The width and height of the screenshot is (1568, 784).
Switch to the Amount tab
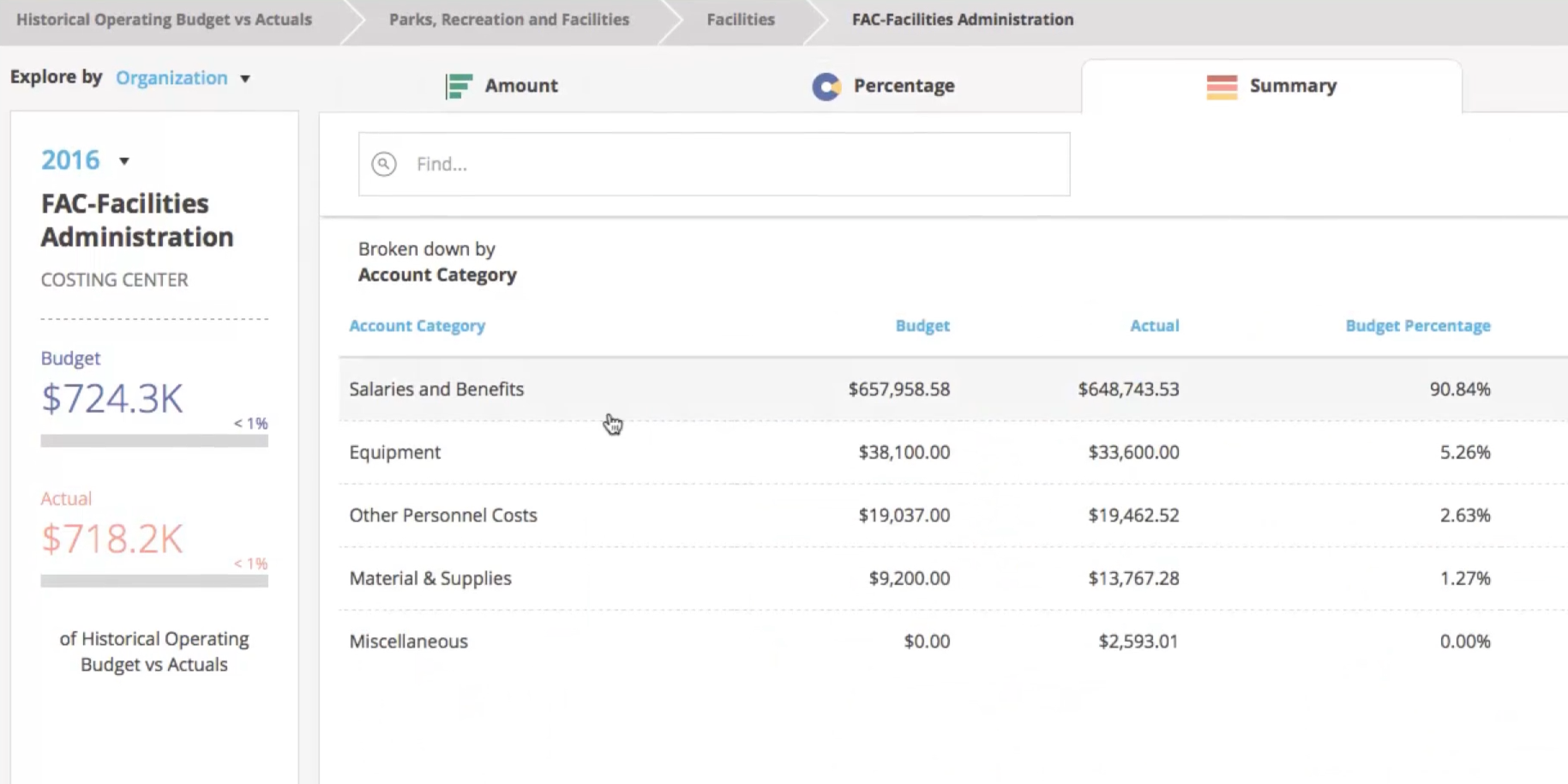pyautogui.click(x=520, y=86)
